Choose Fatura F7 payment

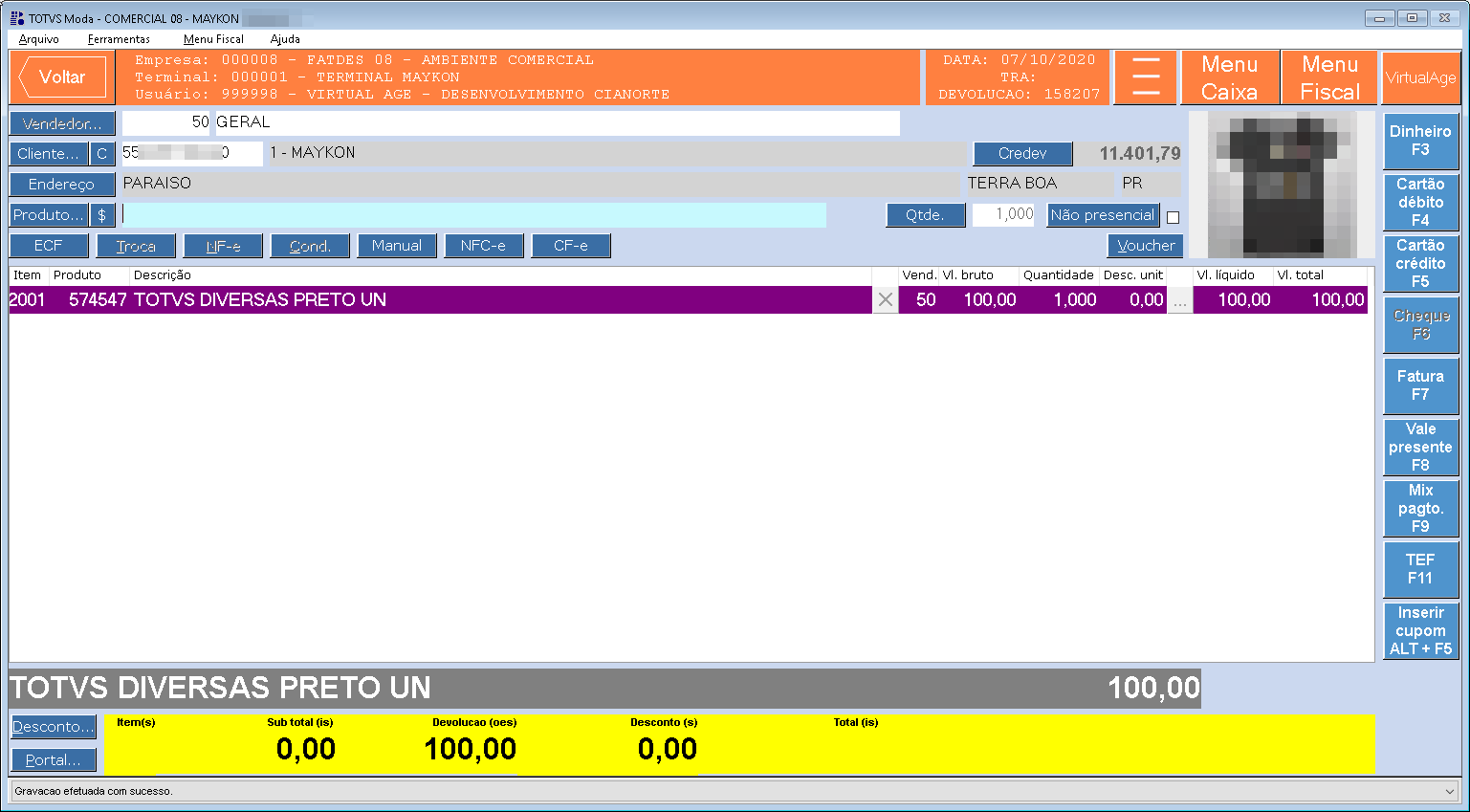1420,385
